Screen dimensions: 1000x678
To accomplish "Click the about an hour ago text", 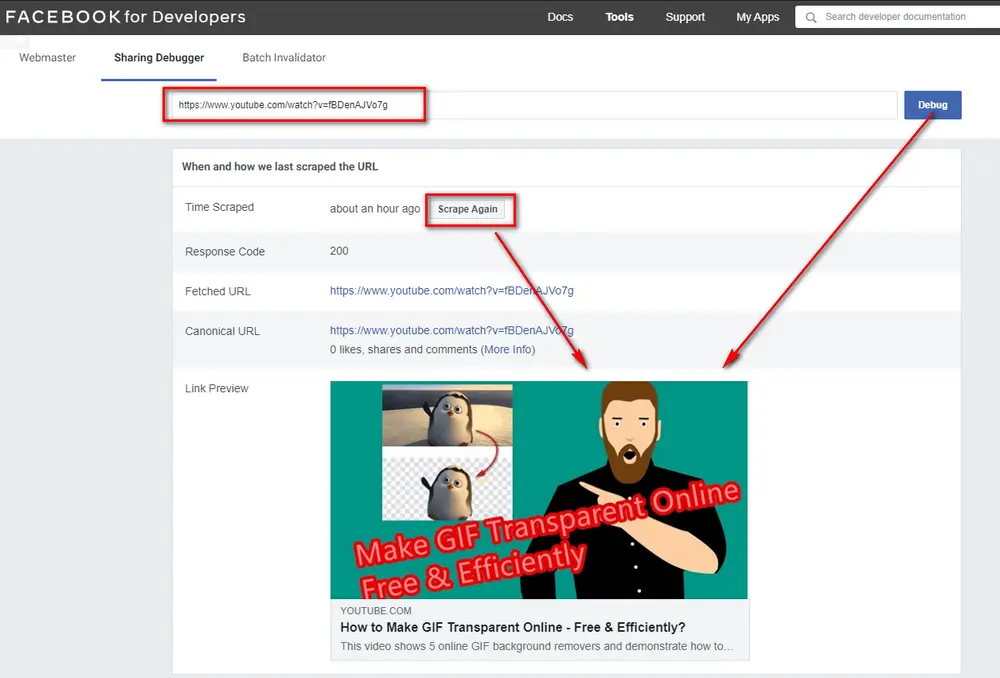I will point(375,209).
